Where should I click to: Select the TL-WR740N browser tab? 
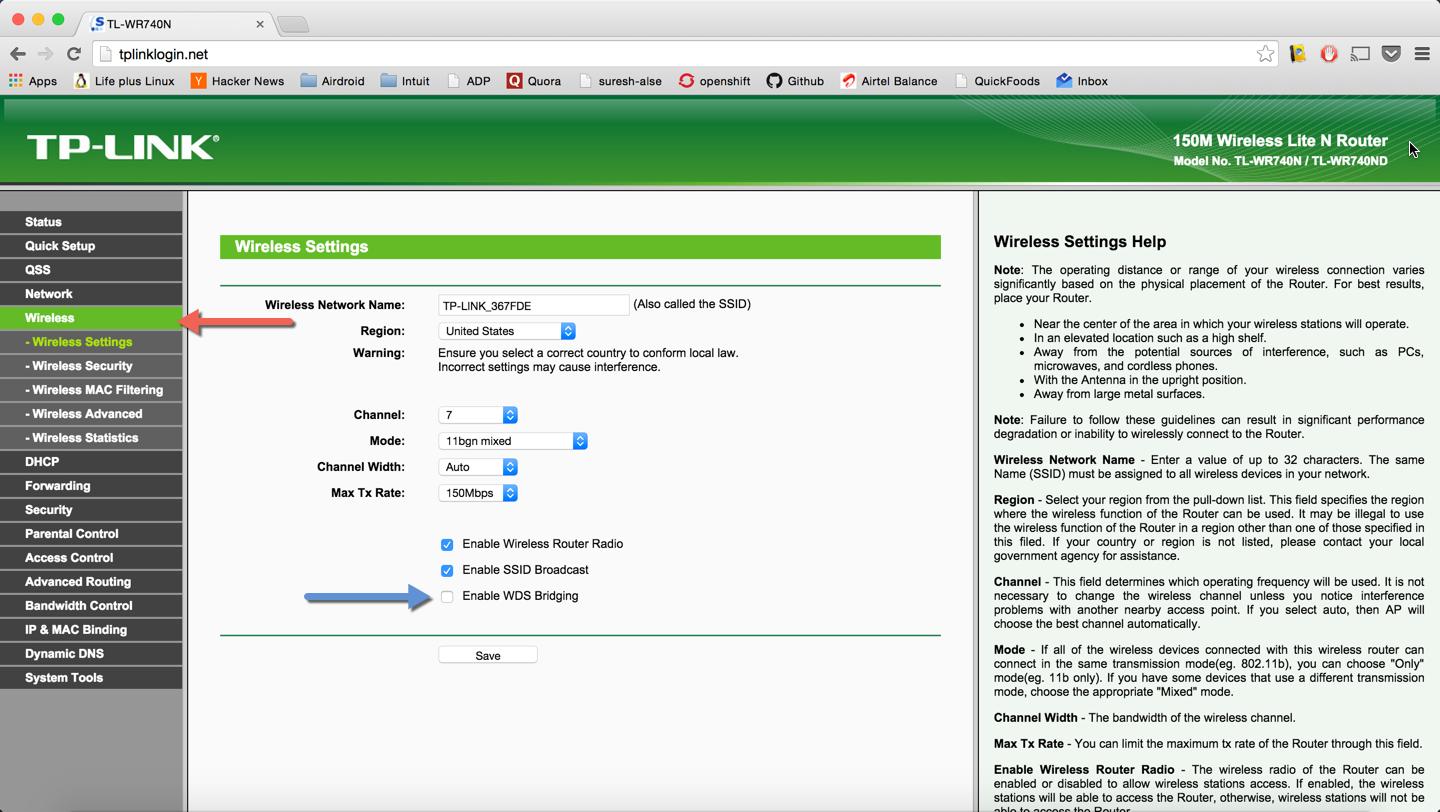[x=175, y=24]
